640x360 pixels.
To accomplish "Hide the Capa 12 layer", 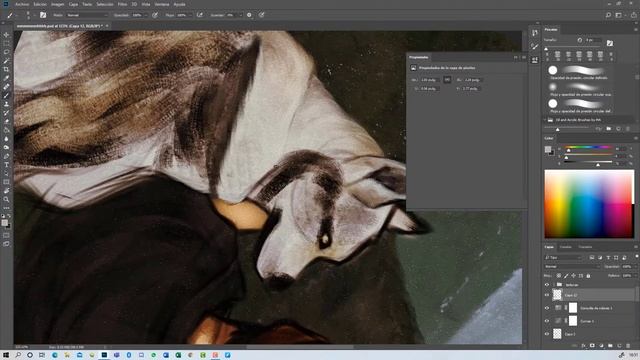I will click(x=547, y=295).
